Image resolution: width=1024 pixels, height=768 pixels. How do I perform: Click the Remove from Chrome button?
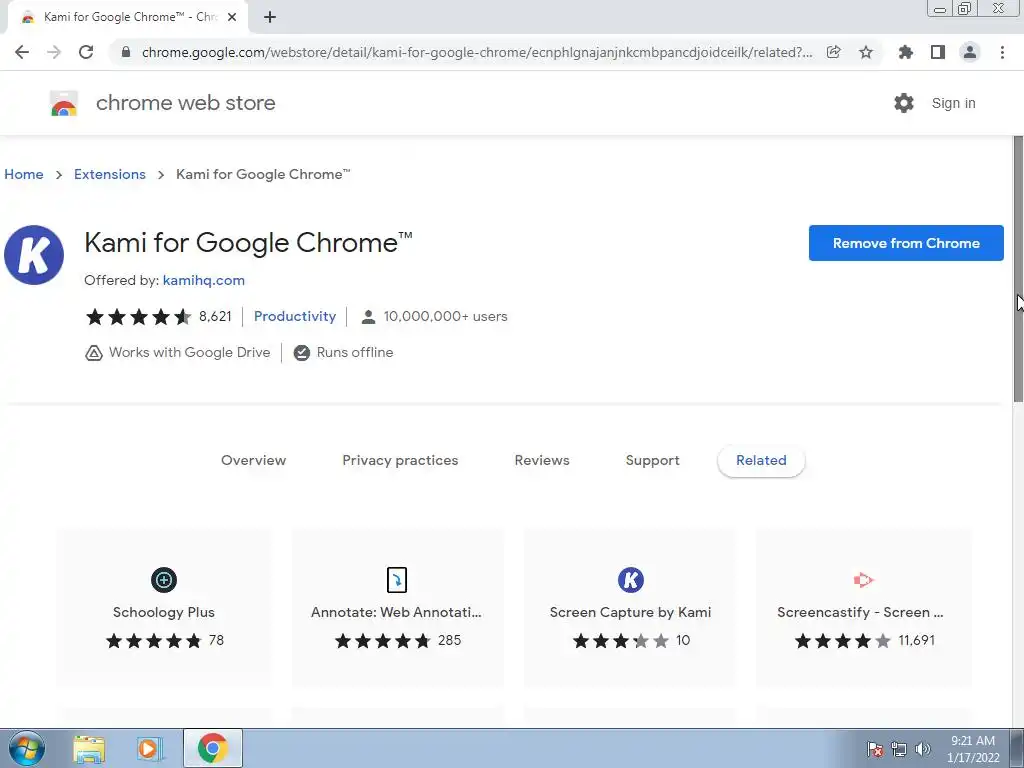[x=906, y=243]
